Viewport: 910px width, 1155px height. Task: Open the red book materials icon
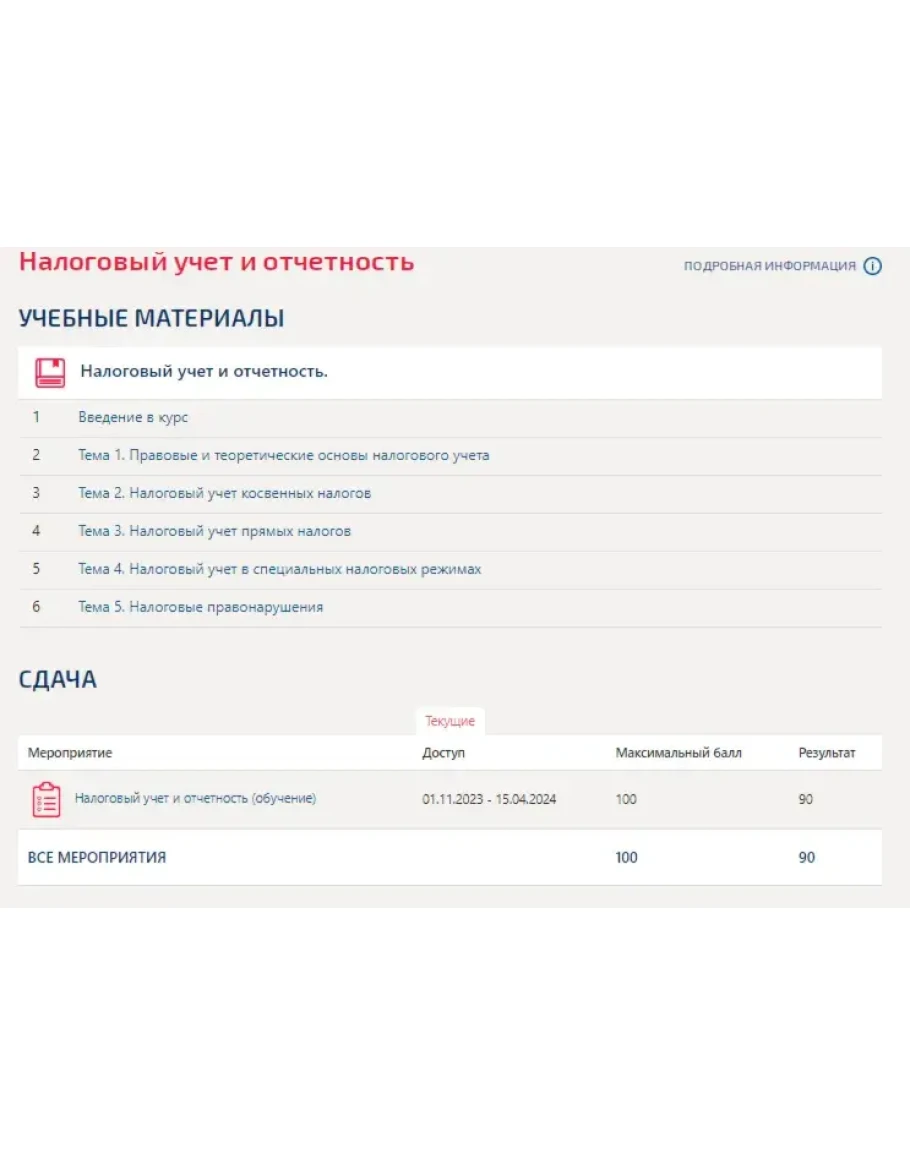(x=50, y=373)
